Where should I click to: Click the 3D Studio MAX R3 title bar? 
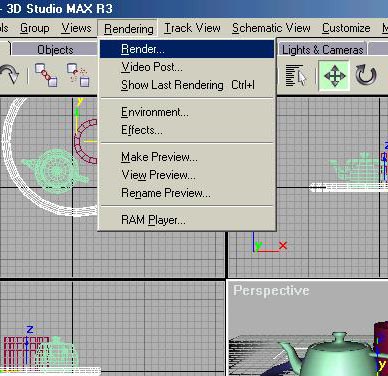pos(193,9)
